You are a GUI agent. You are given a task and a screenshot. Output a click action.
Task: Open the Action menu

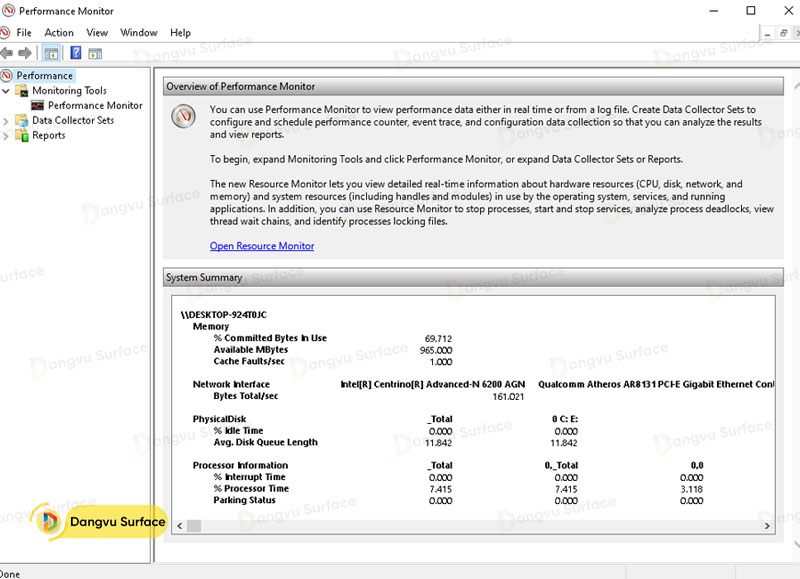click(59, 33)
